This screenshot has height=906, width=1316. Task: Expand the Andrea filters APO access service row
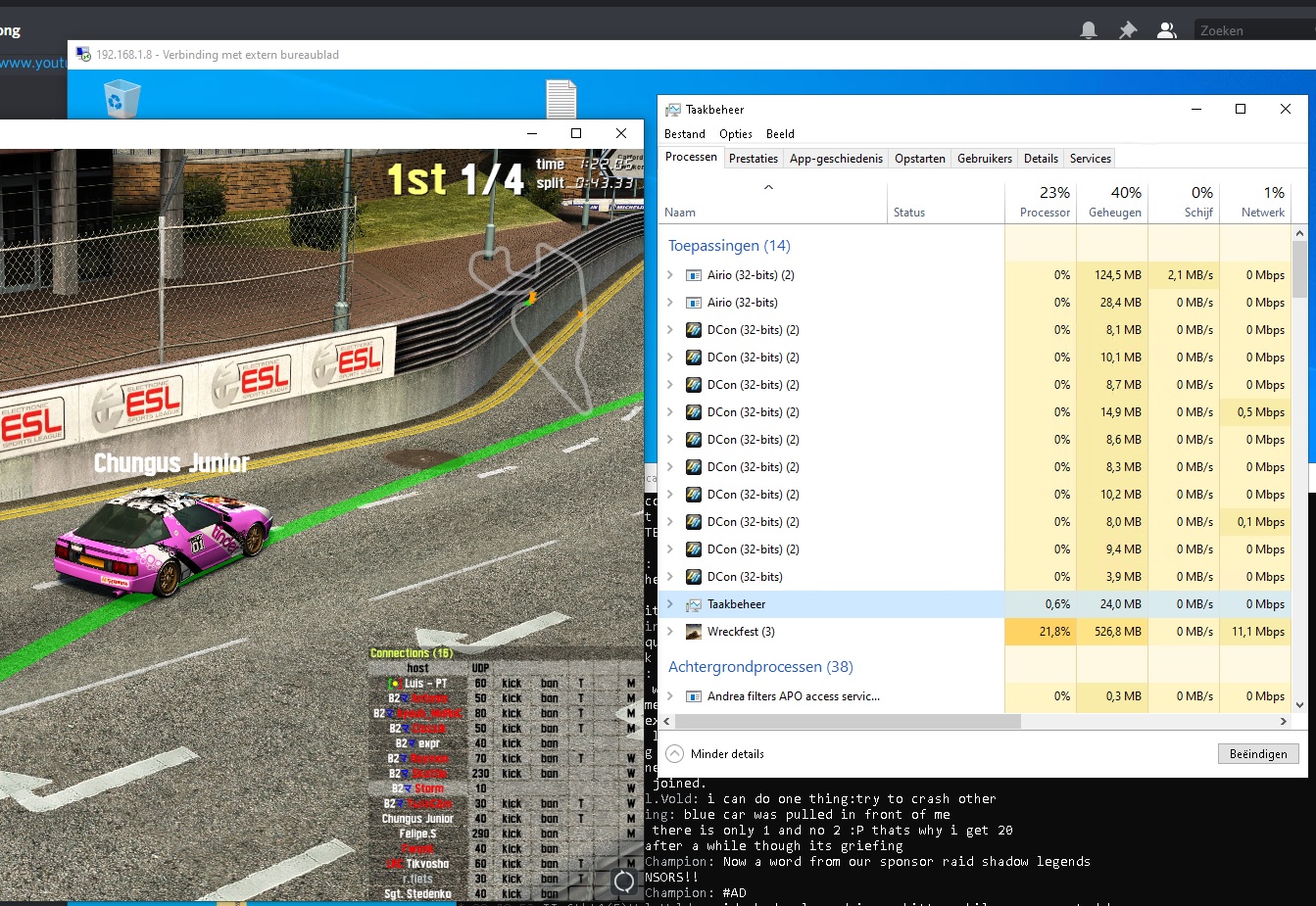point(670,696)
